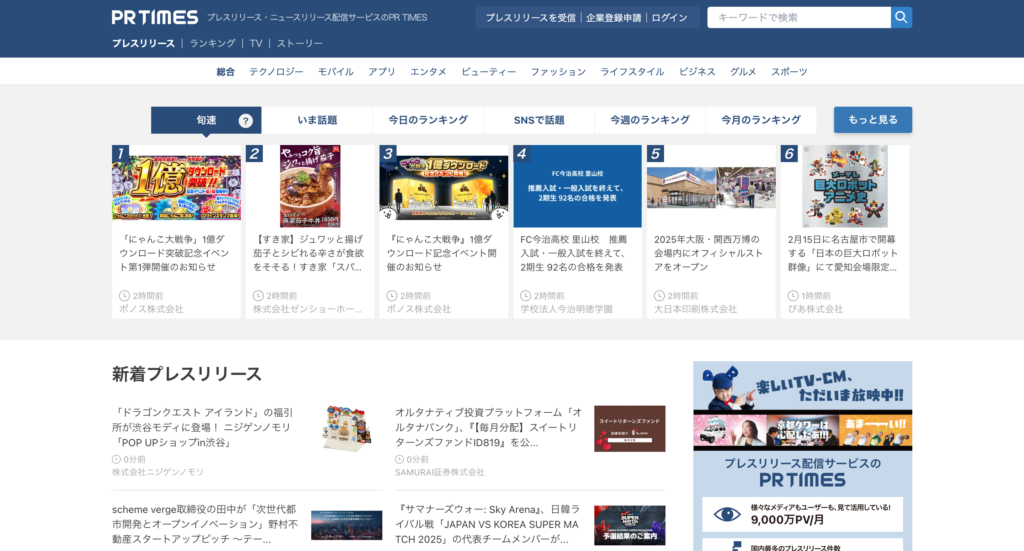The width and height of the screenshot is (1024, 551).
Task: Click the PR TIMES logo
Action: [155, 18]
